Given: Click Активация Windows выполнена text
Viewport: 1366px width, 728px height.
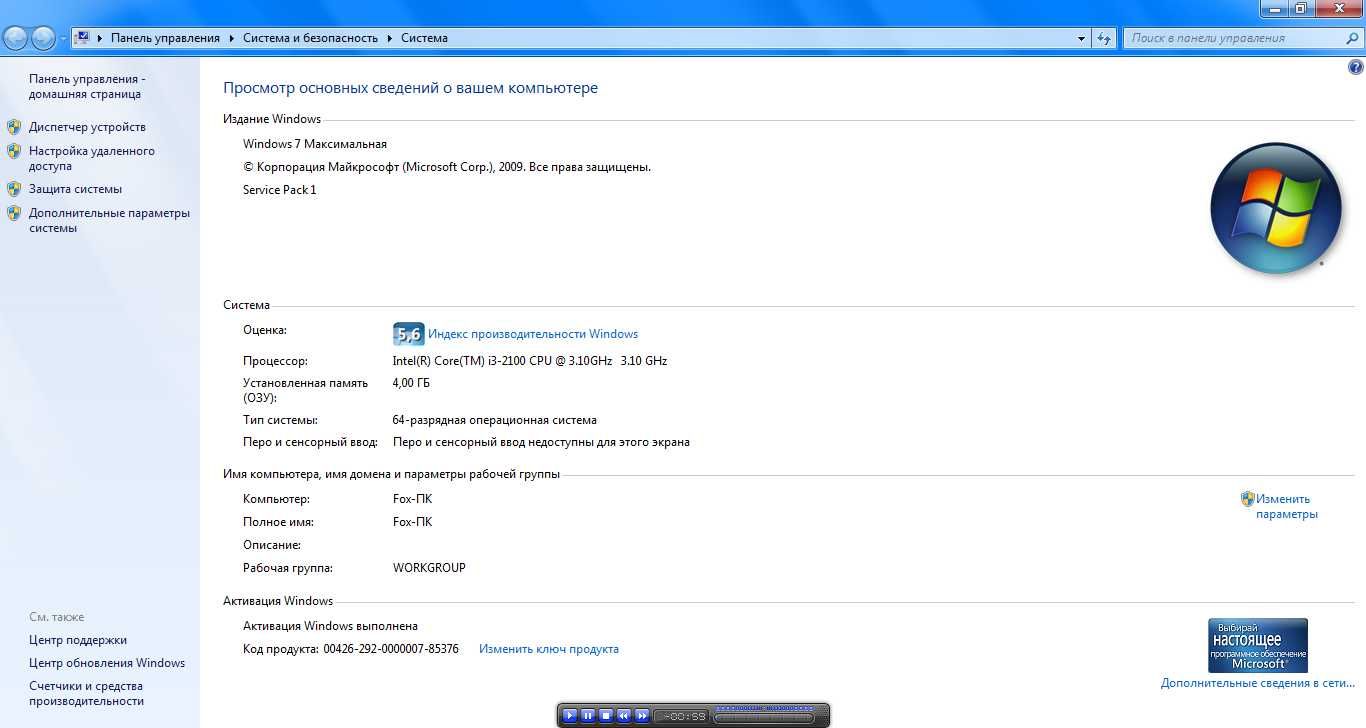Looking at the screenshot, I should (x=331, y=626).
